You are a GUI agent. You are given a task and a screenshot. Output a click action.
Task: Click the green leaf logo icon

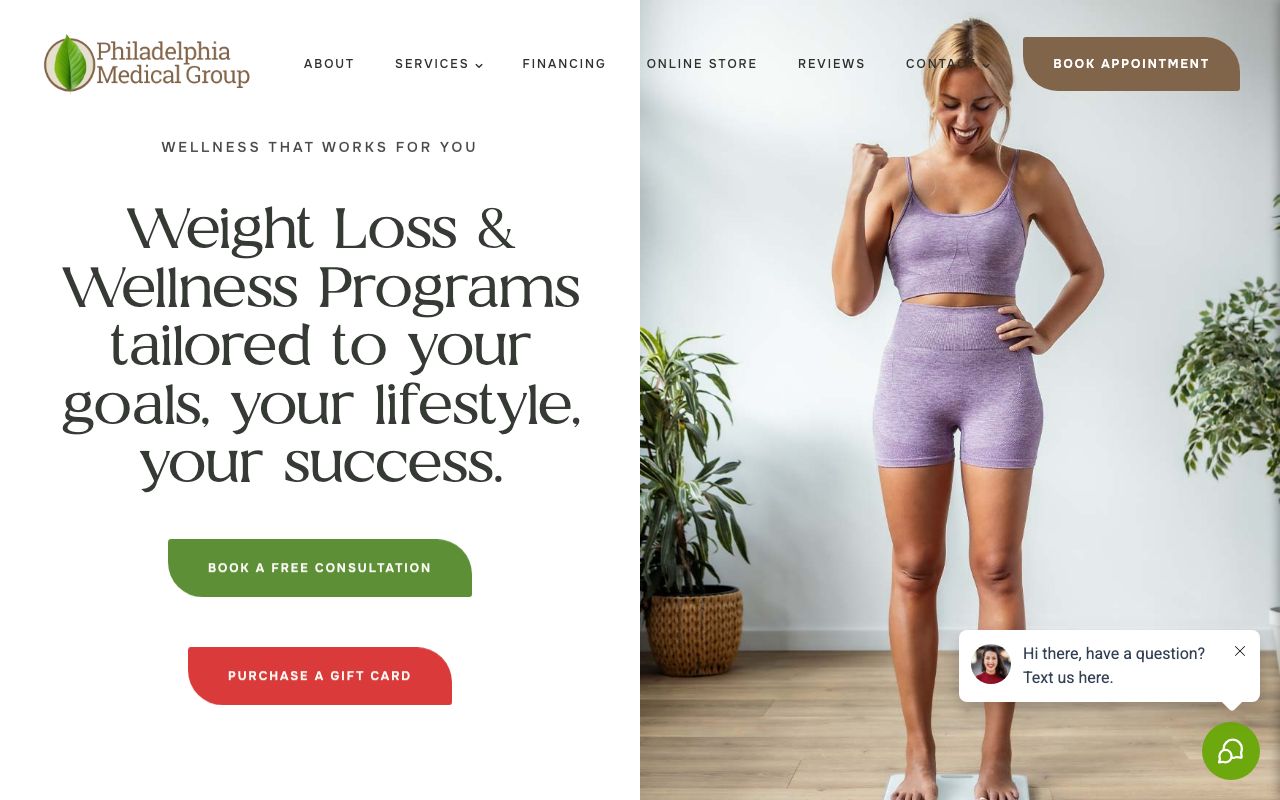pos(69,63)
